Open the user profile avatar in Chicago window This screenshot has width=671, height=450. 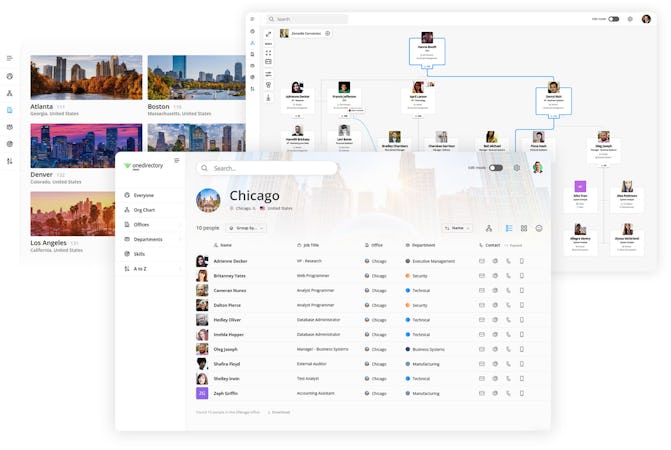tap(537, 167)
